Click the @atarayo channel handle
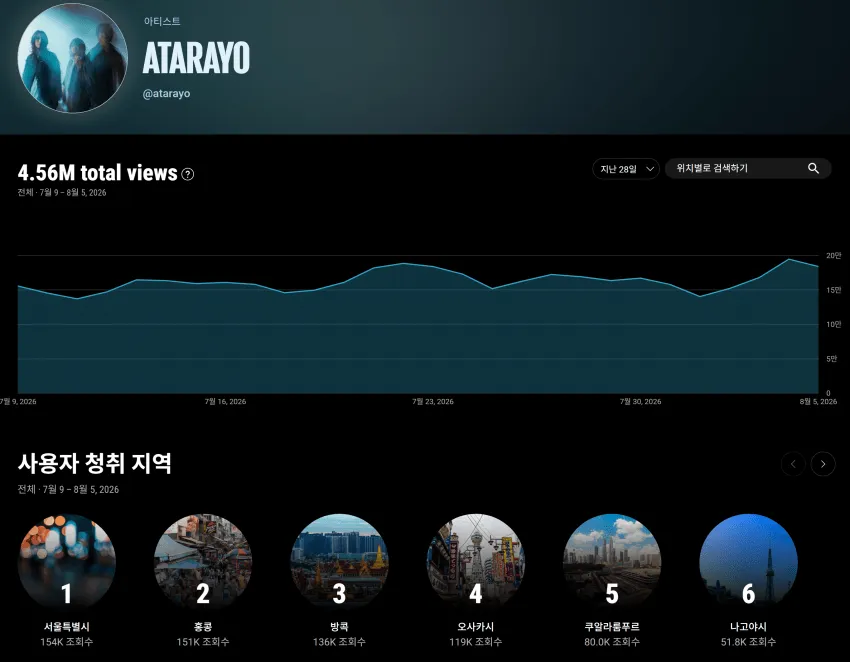This screenshot has width=850, height=662. tap(166, 93)
